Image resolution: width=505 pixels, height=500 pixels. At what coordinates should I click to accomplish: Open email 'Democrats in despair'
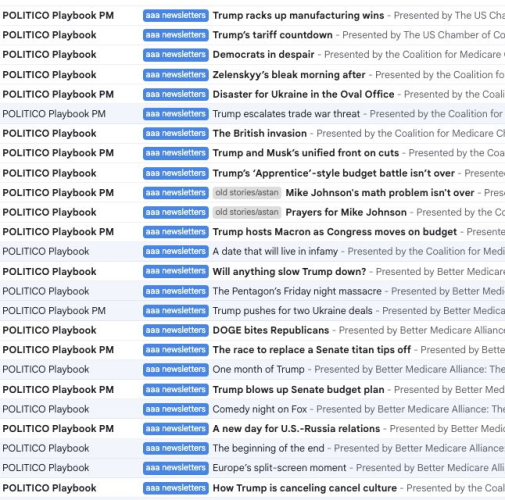point(263,55)
